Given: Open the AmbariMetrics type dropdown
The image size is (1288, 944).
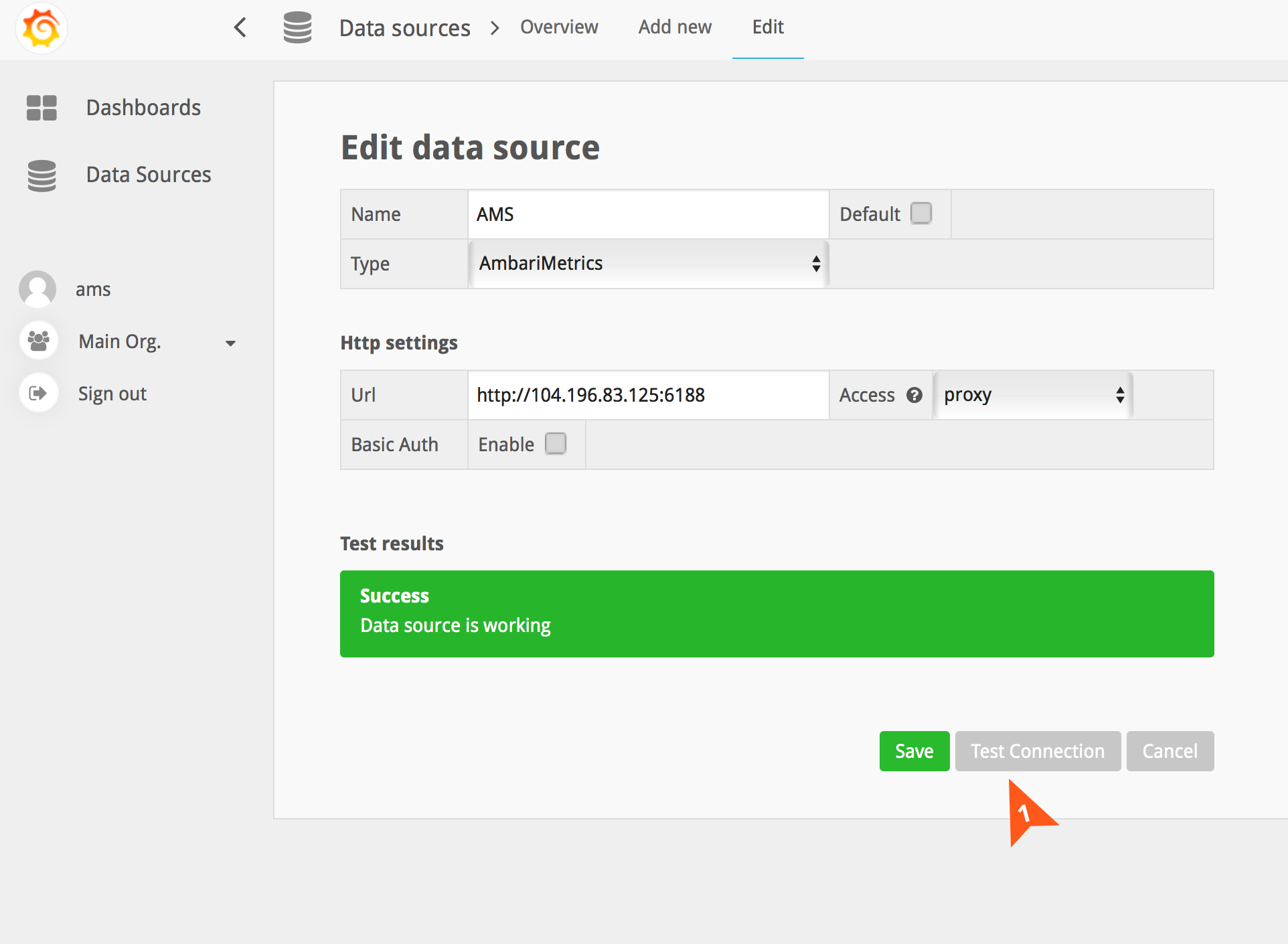Looking at the screenshot, I should pyautogui.click(x=648, y=264).
